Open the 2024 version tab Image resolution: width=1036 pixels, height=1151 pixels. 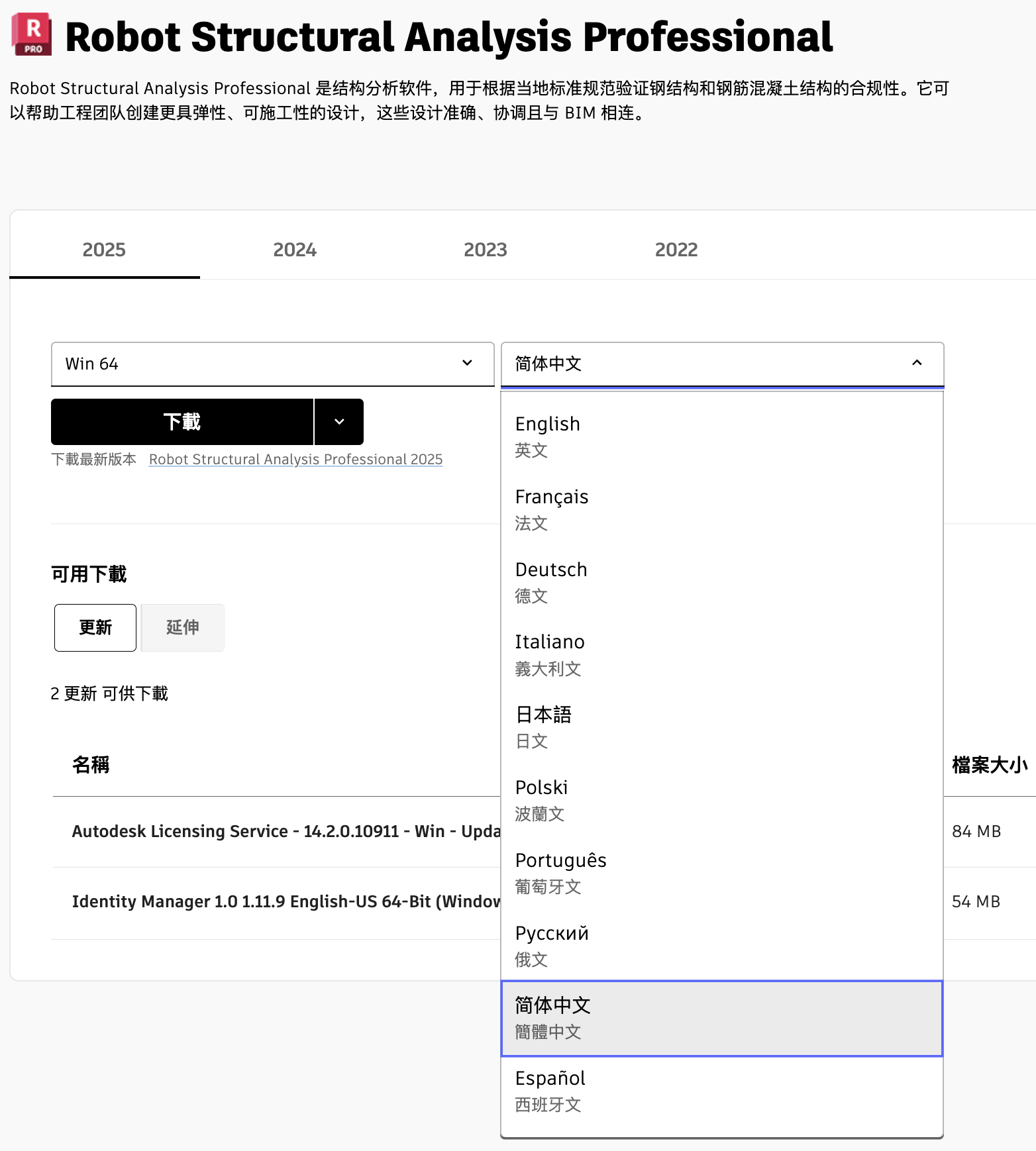(295, 250)
